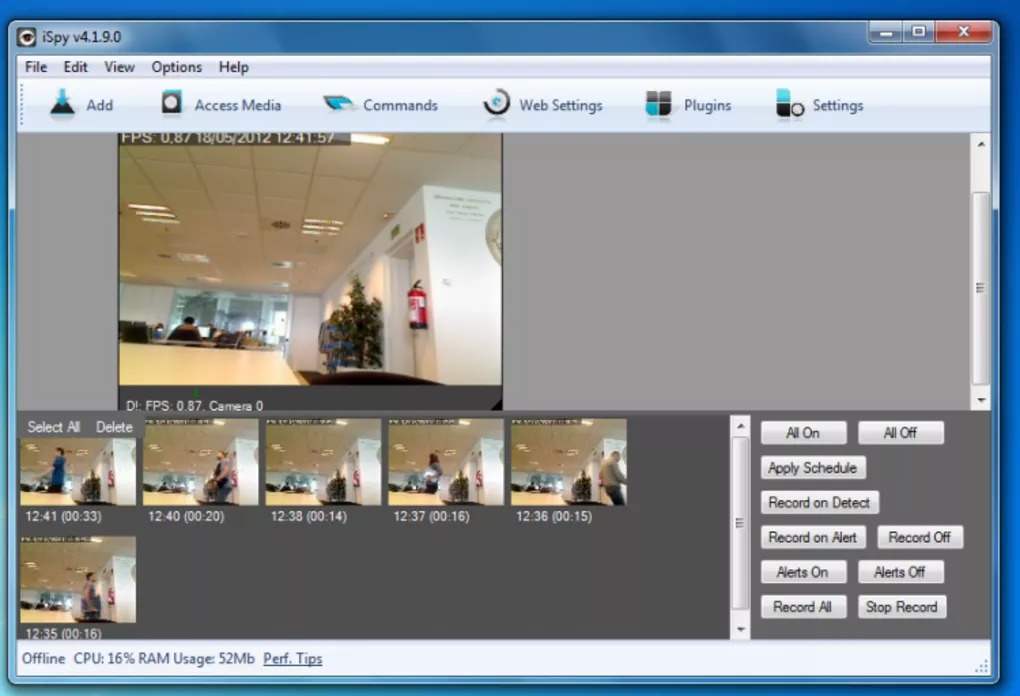Click the FPS: 0.87 Camera 0 caption

(195, 405)
